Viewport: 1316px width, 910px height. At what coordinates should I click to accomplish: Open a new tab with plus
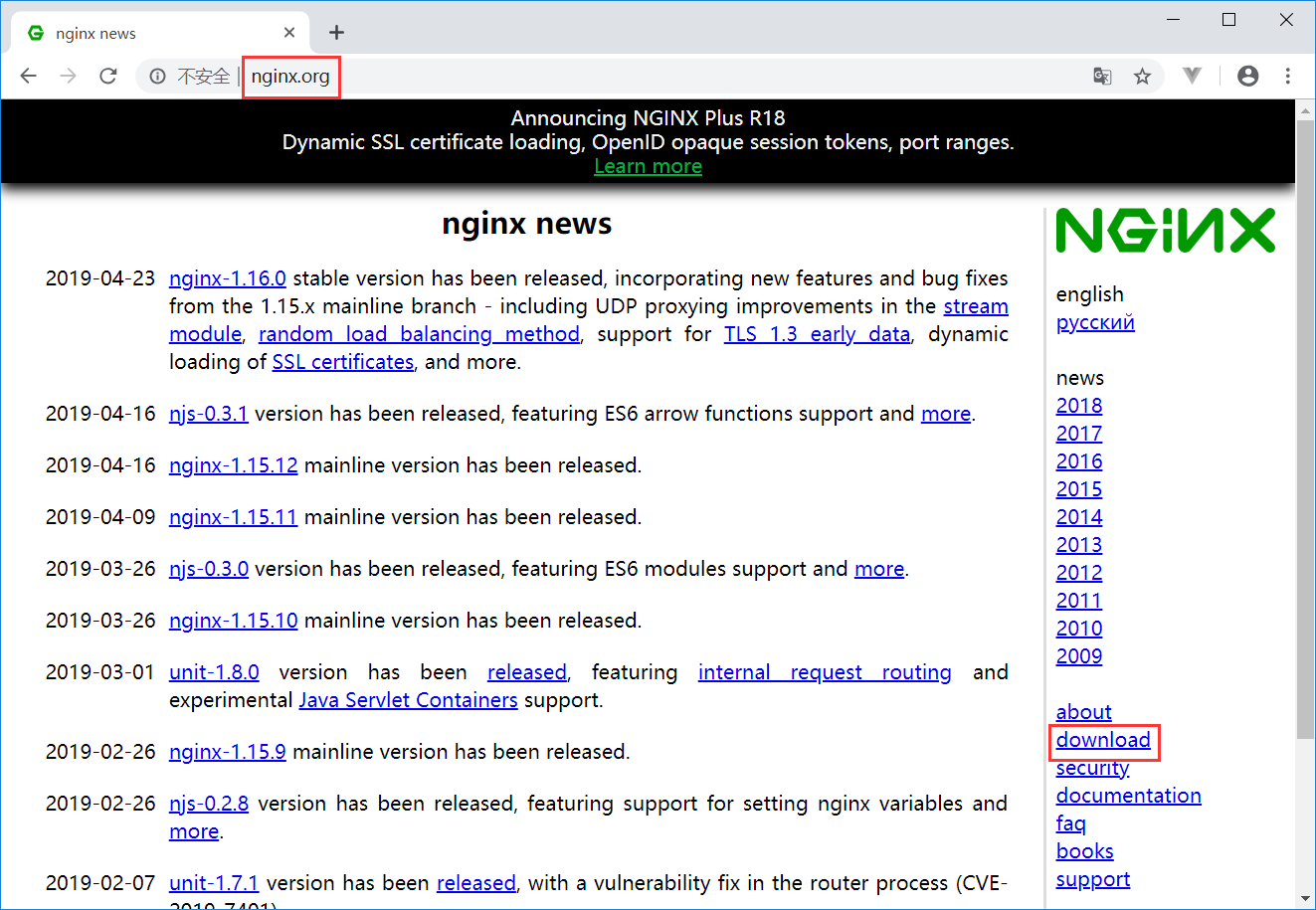[x=337, y=33]
